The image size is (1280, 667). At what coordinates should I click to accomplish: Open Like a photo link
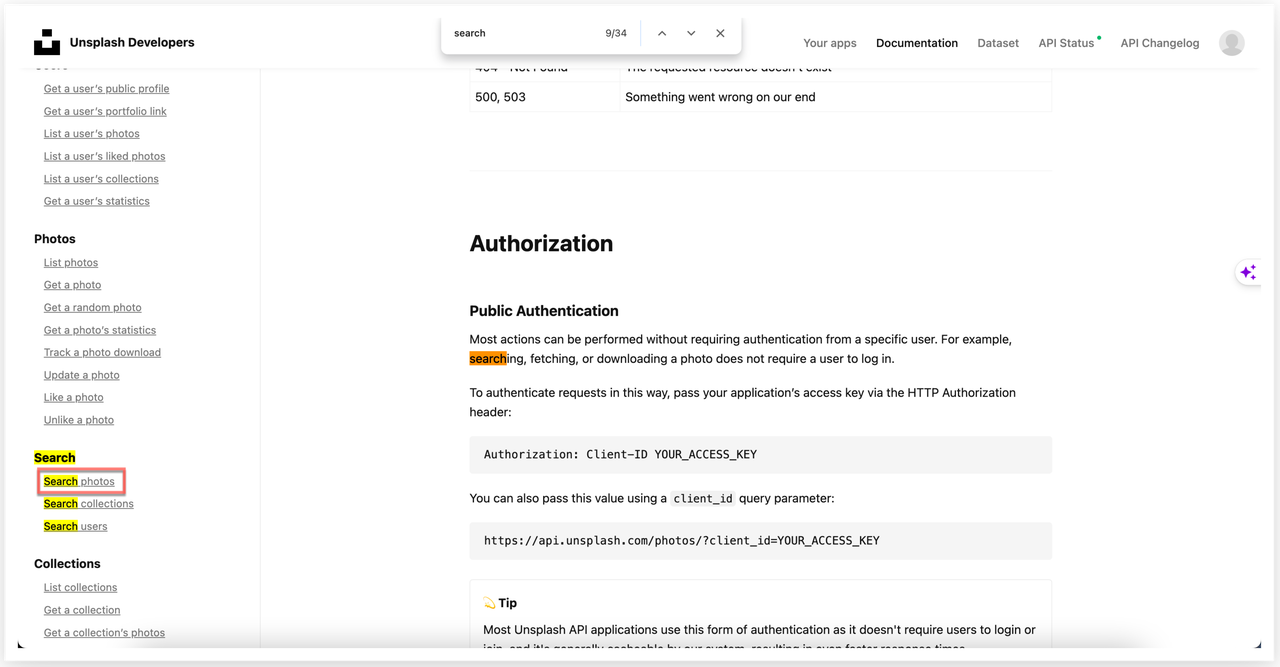click(73, 398)
